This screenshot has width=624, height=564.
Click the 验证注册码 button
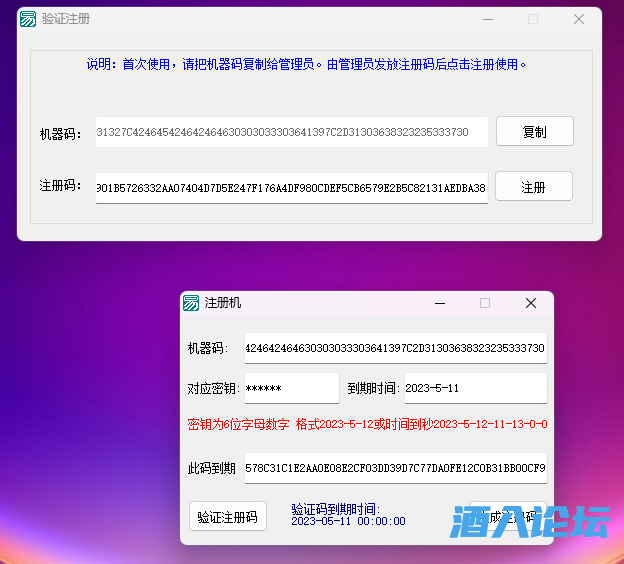[227, 517]
